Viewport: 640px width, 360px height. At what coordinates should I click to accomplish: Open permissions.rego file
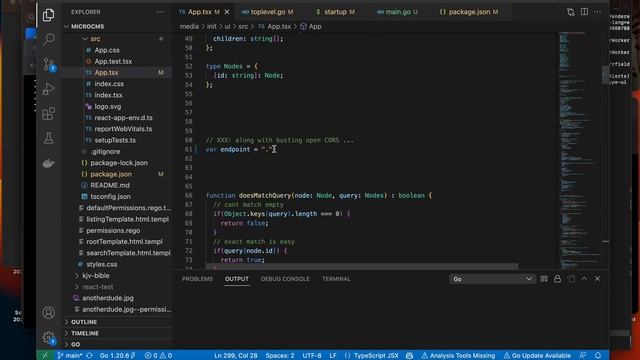click(113, 231)
